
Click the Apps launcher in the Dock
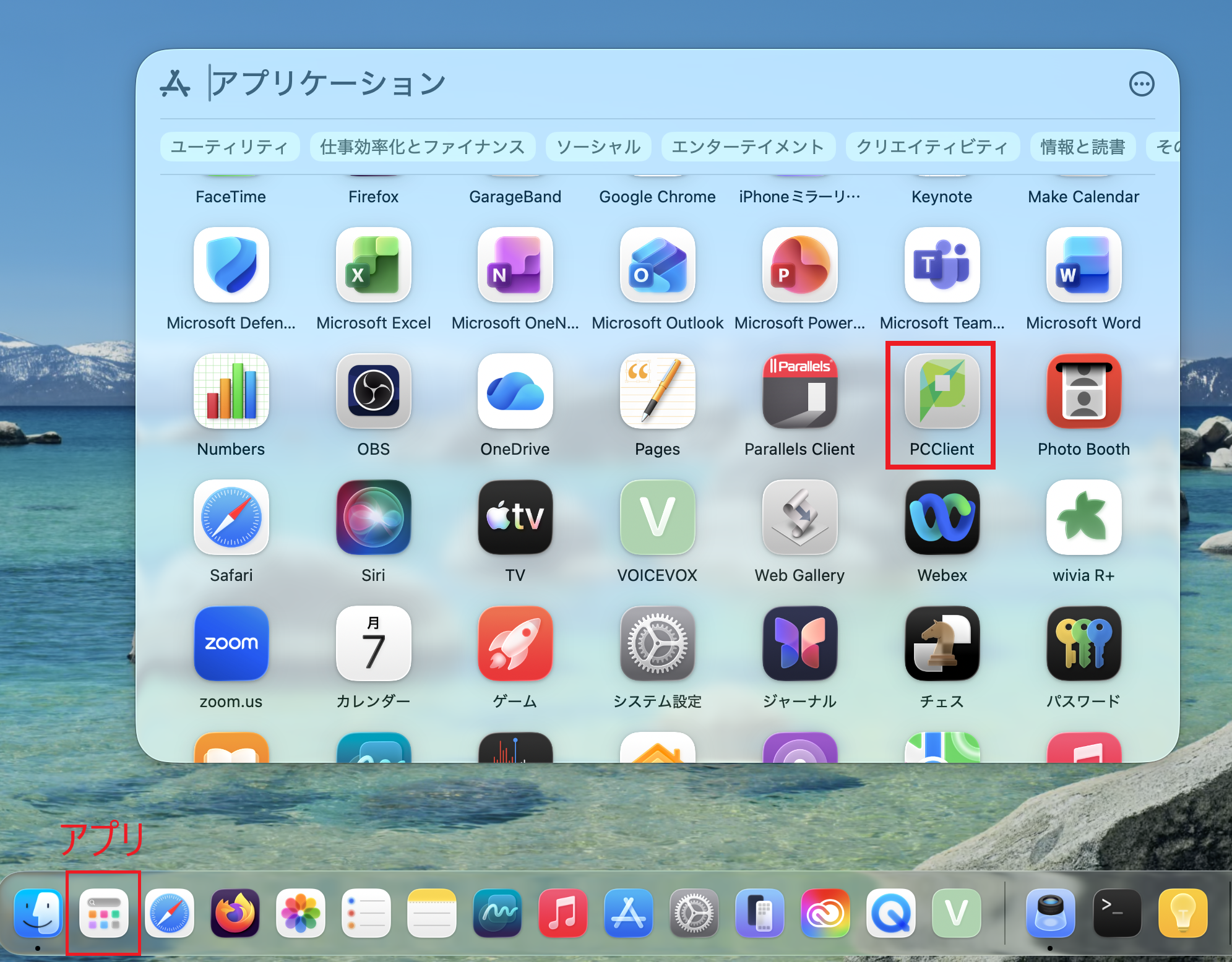(x=103, y=913)
